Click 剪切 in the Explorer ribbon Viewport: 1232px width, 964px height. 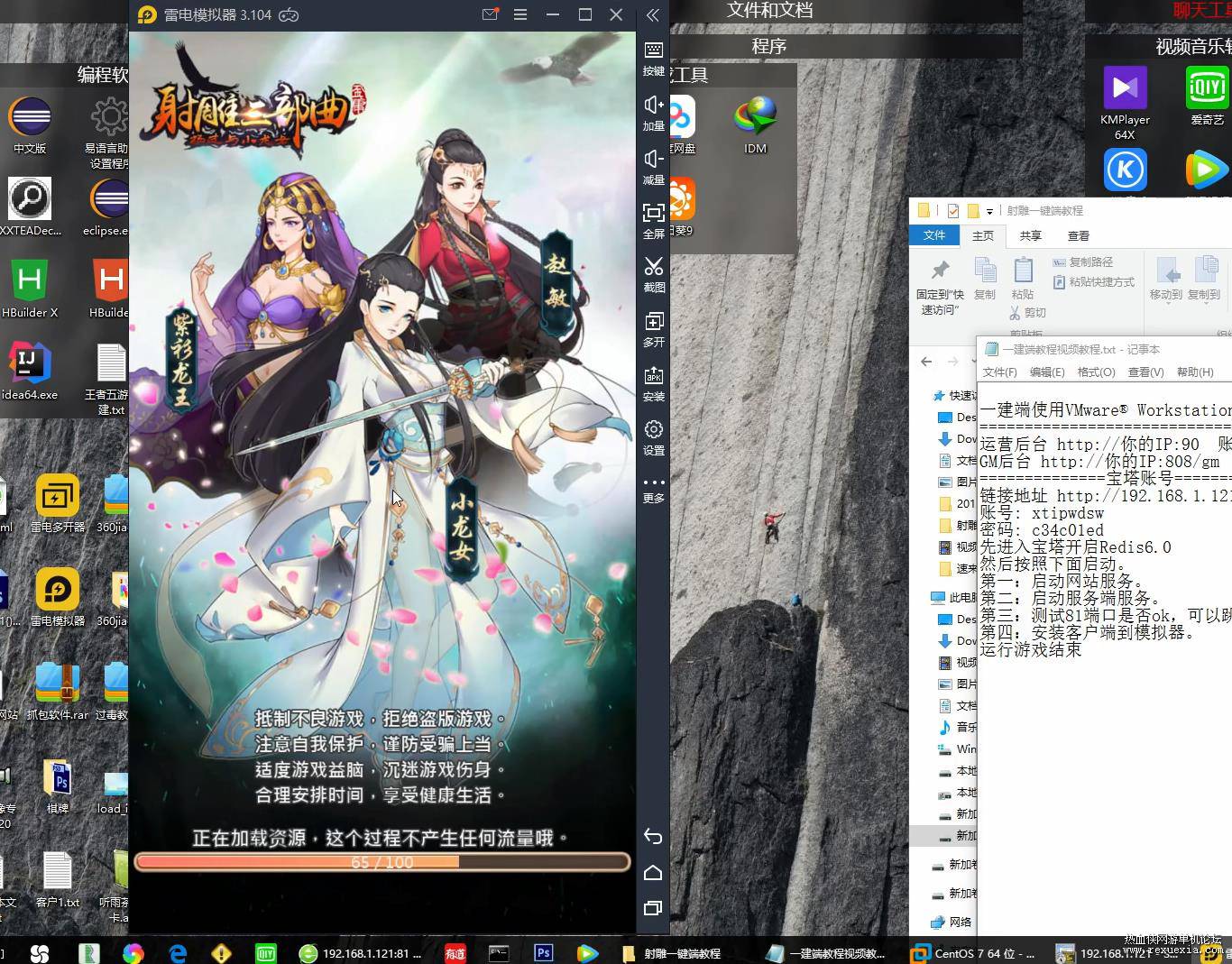click(1027, 313)
